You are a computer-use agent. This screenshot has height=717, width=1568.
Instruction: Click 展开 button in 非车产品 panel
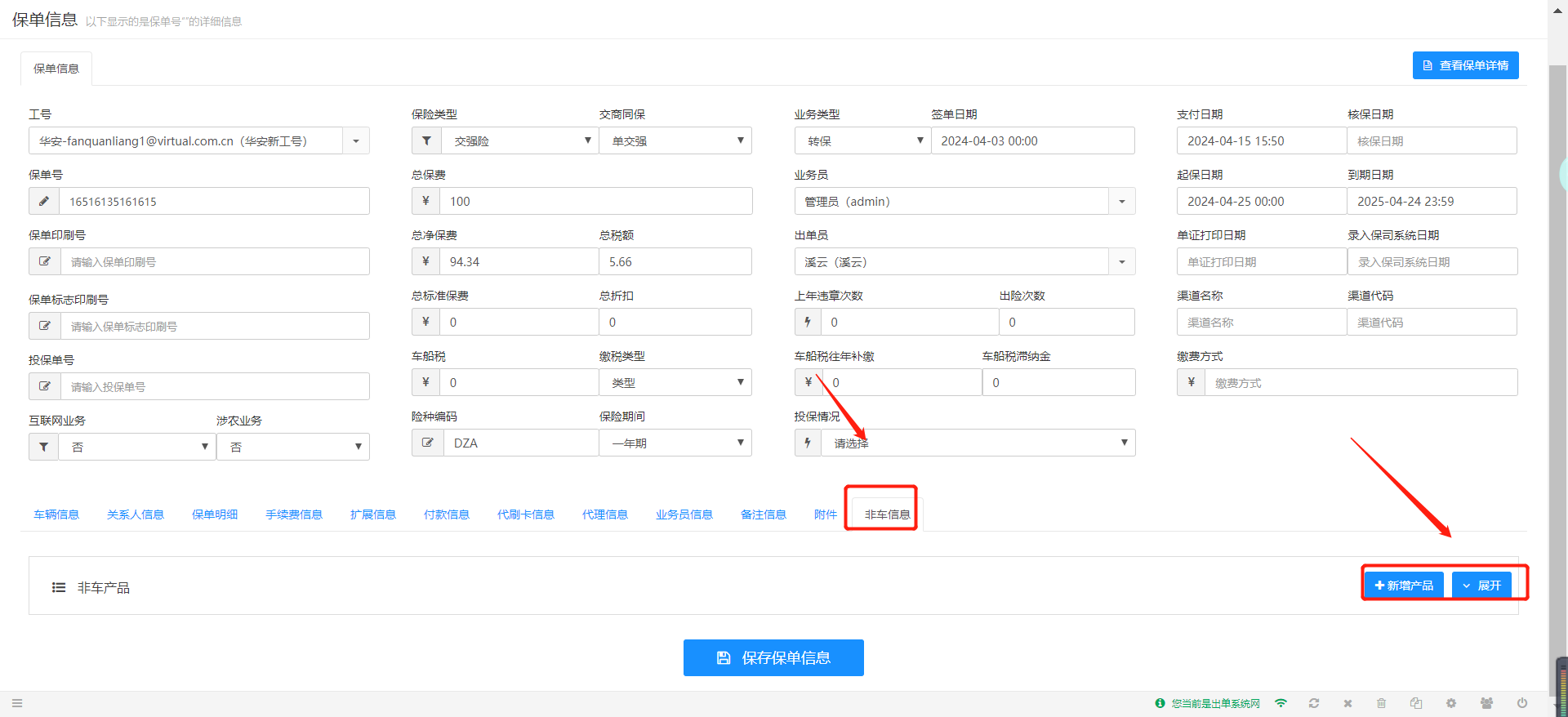pyautogui.click(x=1481, y=586)
